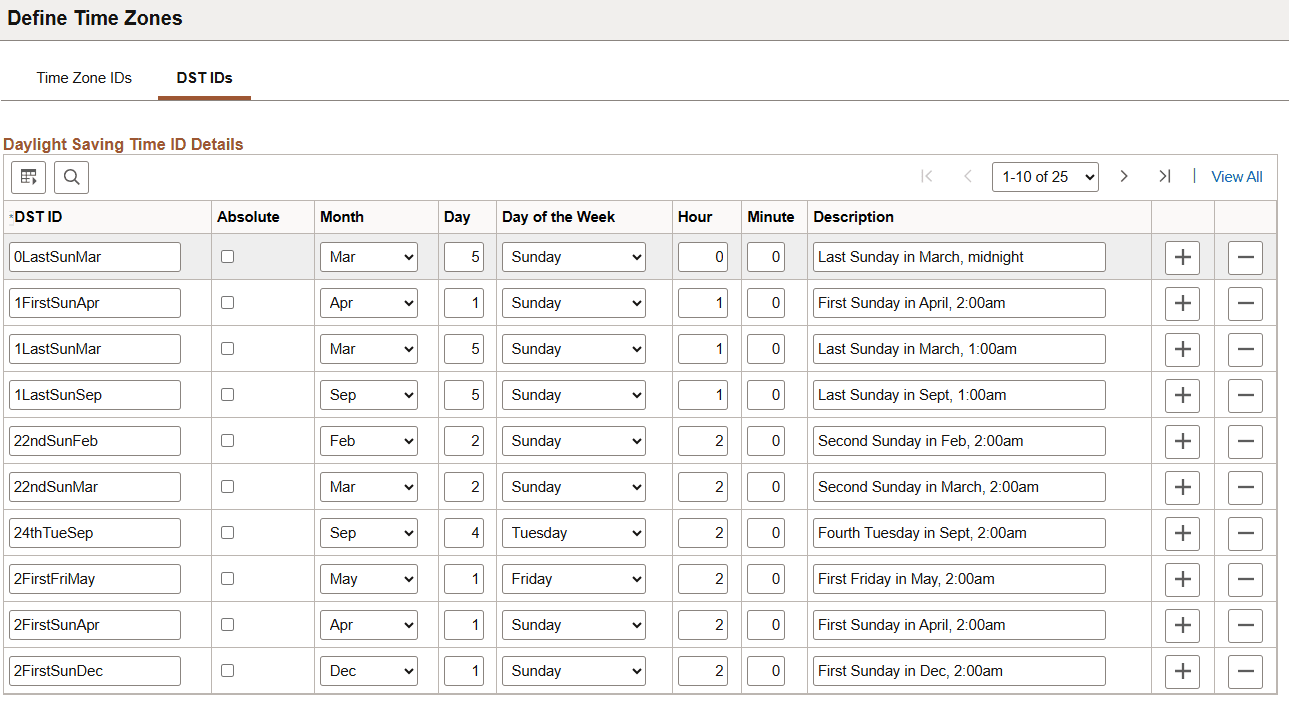Viewport: 1289px width, 706px height.
Task: Check the Absolute box for 22ndSunFeb
Action: point(227,440)
